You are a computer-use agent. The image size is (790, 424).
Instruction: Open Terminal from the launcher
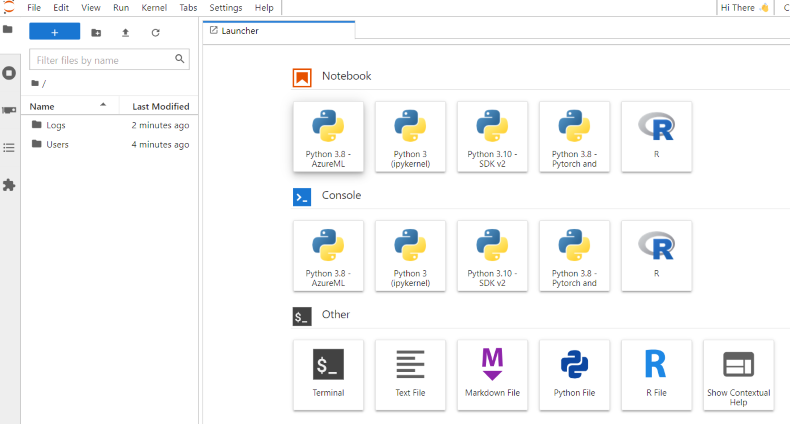328,374
